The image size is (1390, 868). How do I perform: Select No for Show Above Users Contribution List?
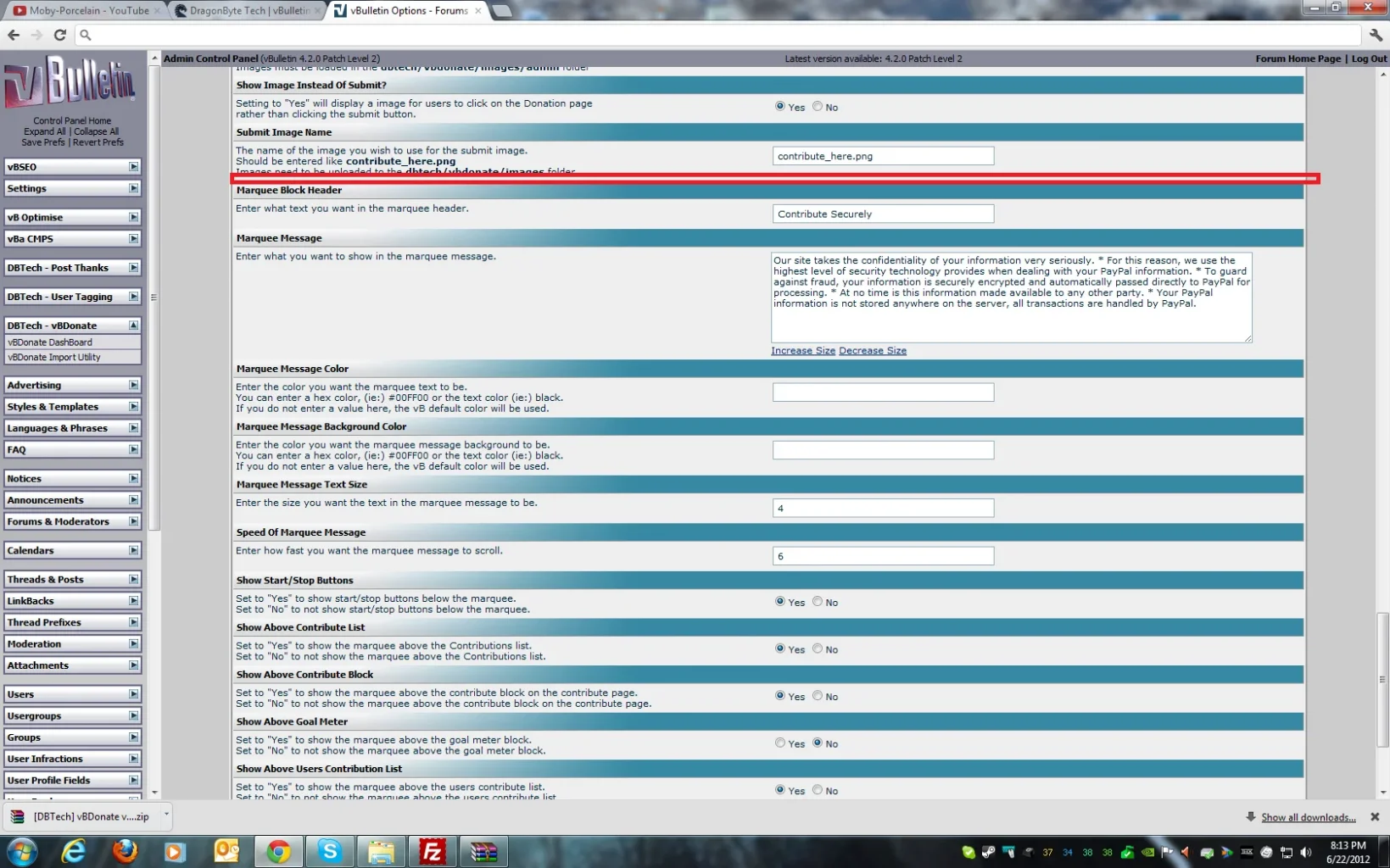coord(818,789)
